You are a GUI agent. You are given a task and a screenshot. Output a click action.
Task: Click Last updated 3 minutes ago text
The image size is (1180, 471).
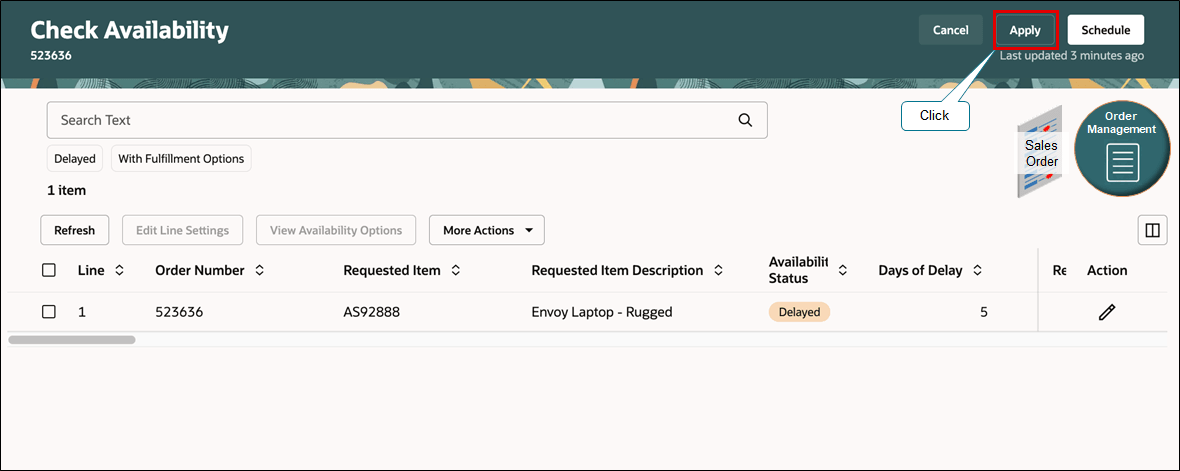click(x=1072, y=56)
